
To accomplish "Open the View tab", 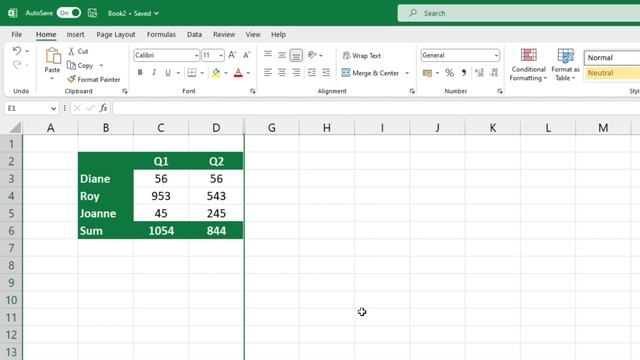I will pyautogui.click(x=253, y=34).
